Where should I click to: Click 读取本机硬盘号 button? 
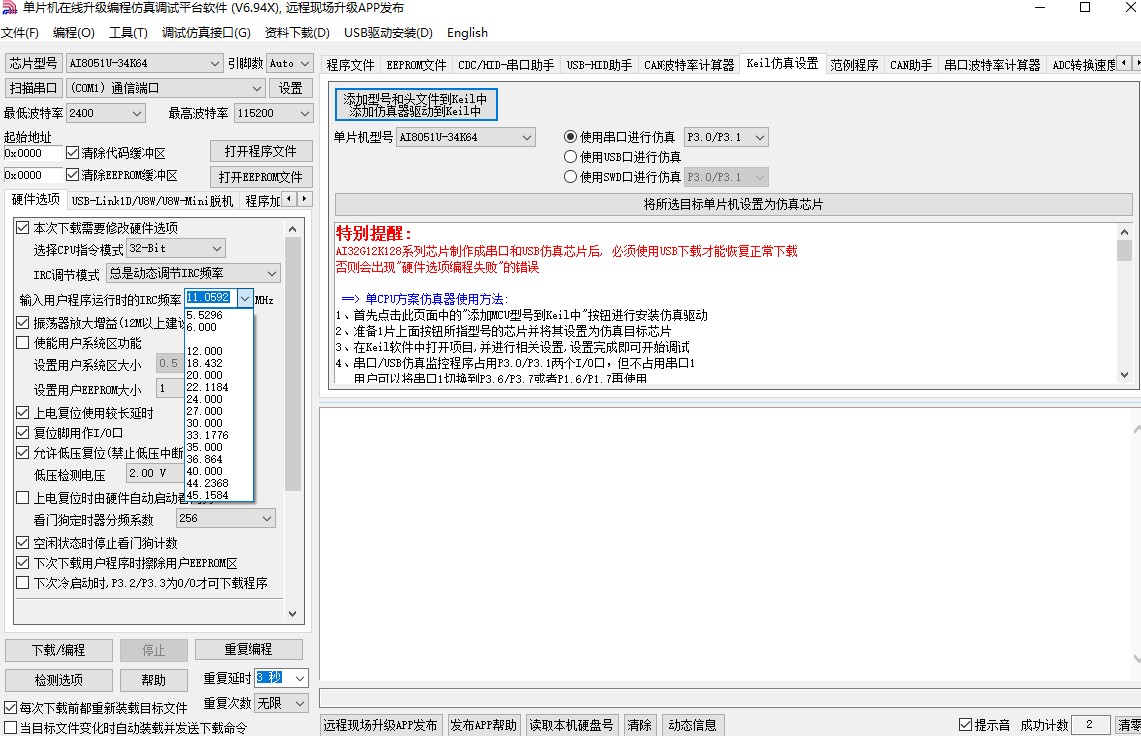pos(571,725)
